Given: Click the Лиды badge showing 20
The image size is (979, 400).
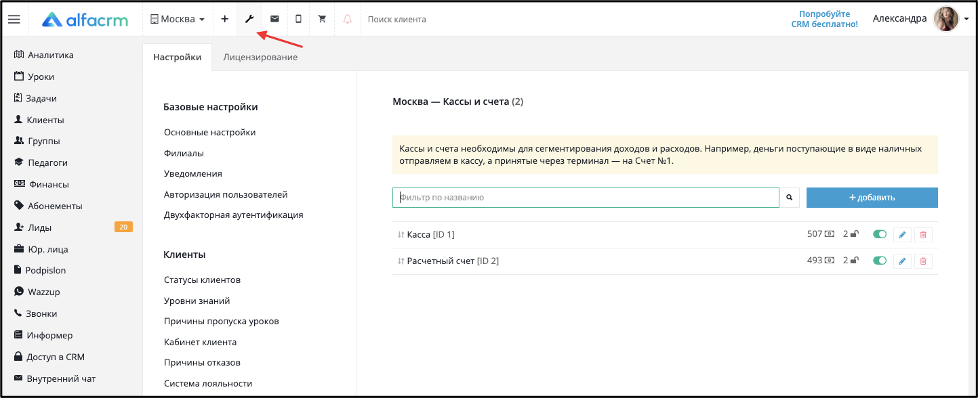Looking at the screenshot, I should 123,227.
